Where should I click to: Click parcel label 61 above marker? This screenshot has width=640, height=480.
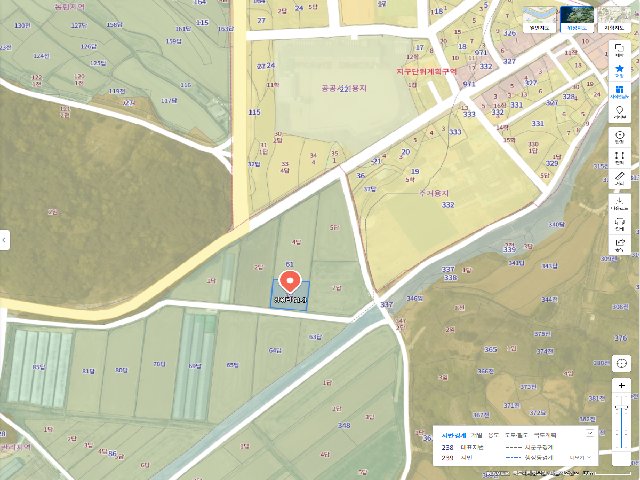point(290,264)
